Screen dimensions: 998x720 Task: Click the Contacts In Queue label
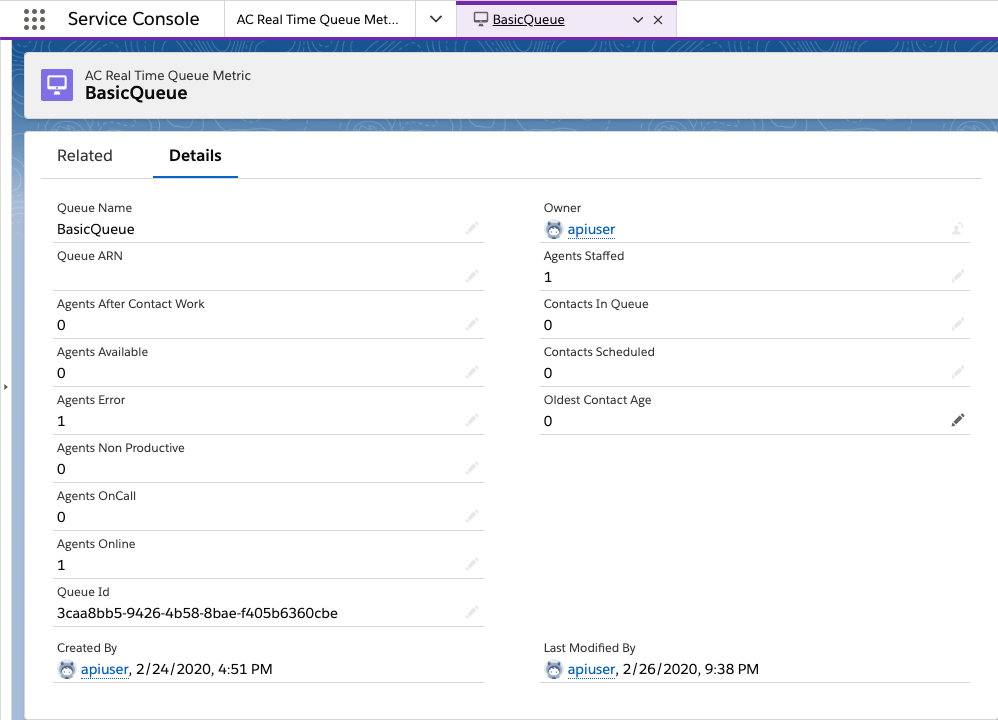pyautogui.click(x=596, y=304)
